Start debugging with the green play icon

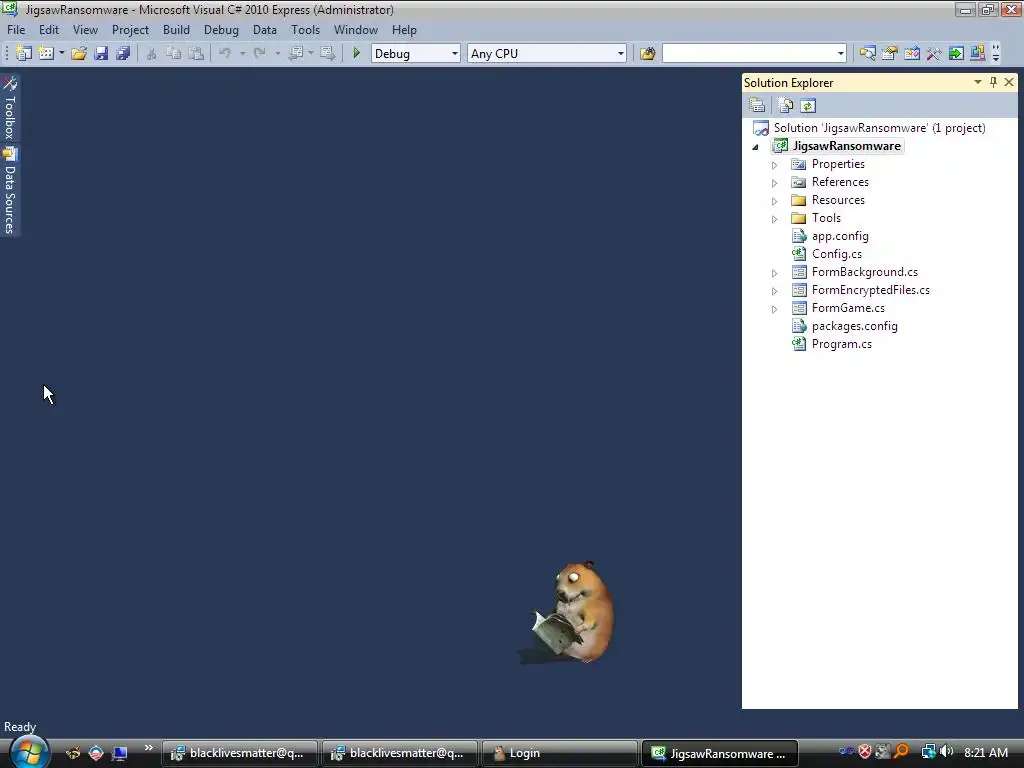357,54
